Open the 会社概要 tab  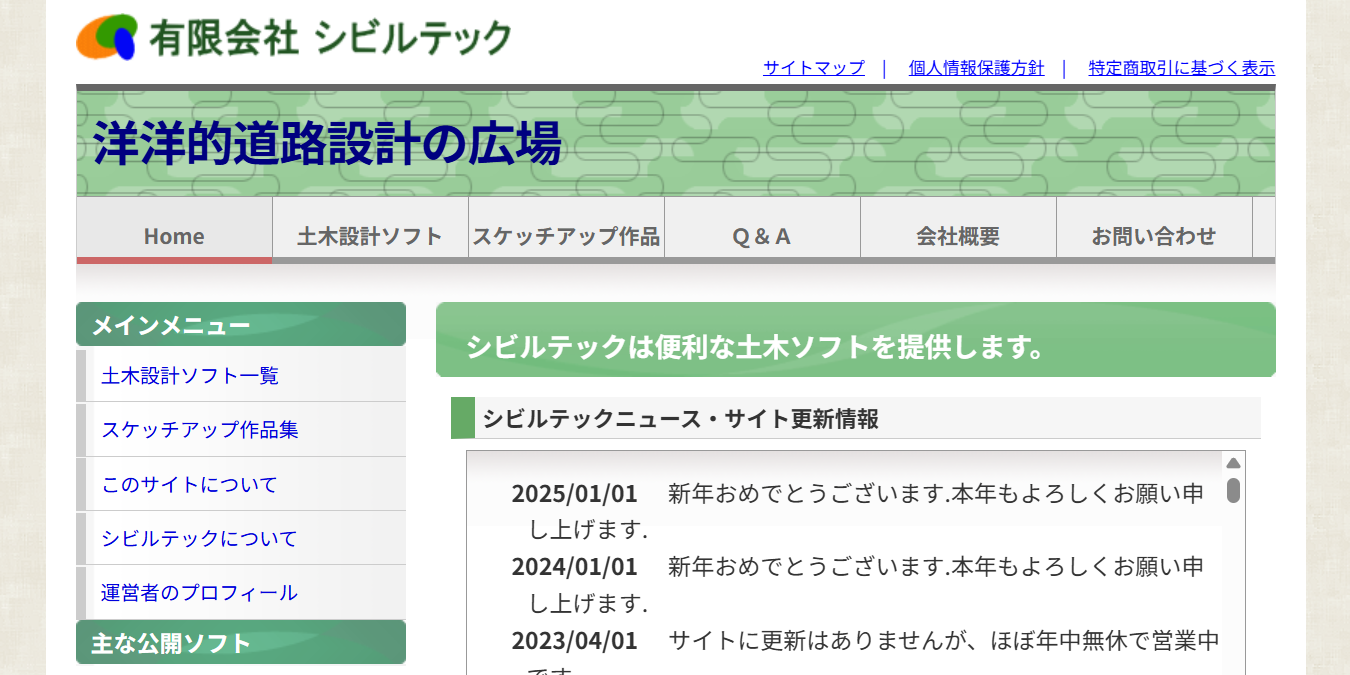(958, 236)
